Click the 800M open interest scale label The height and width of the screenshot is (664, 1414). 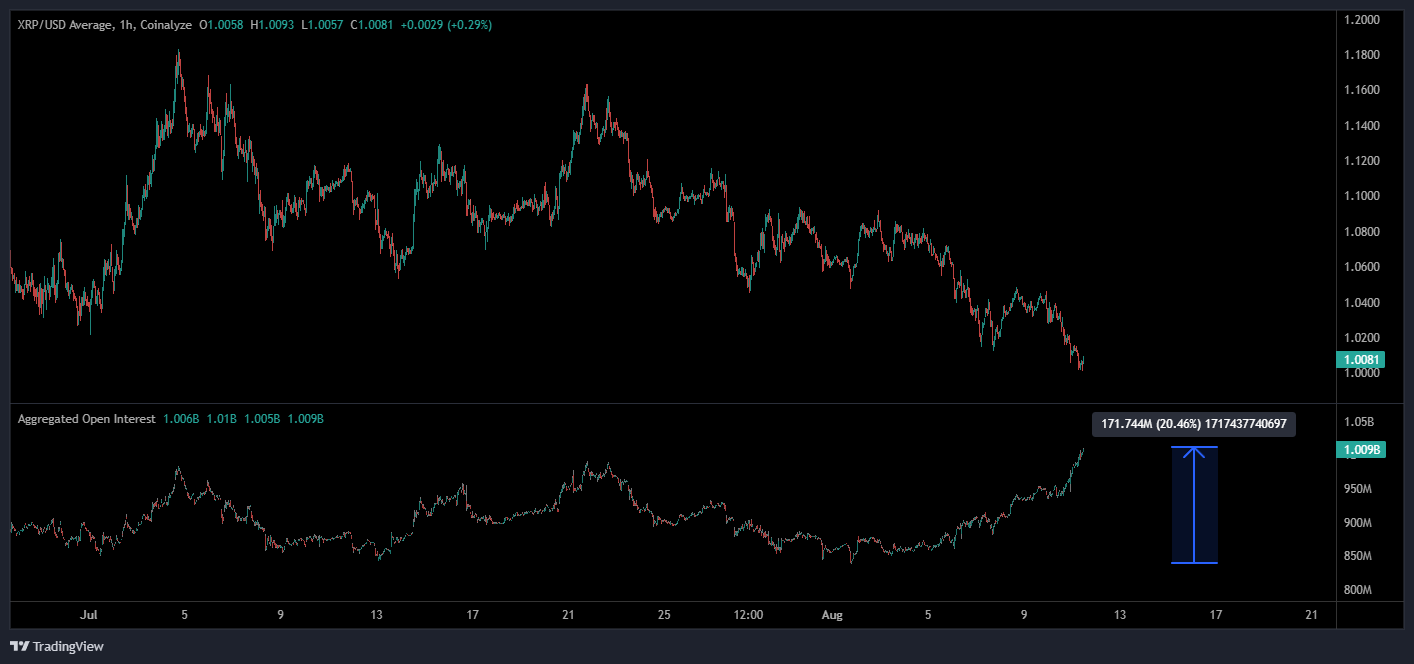coord(1358,590)
